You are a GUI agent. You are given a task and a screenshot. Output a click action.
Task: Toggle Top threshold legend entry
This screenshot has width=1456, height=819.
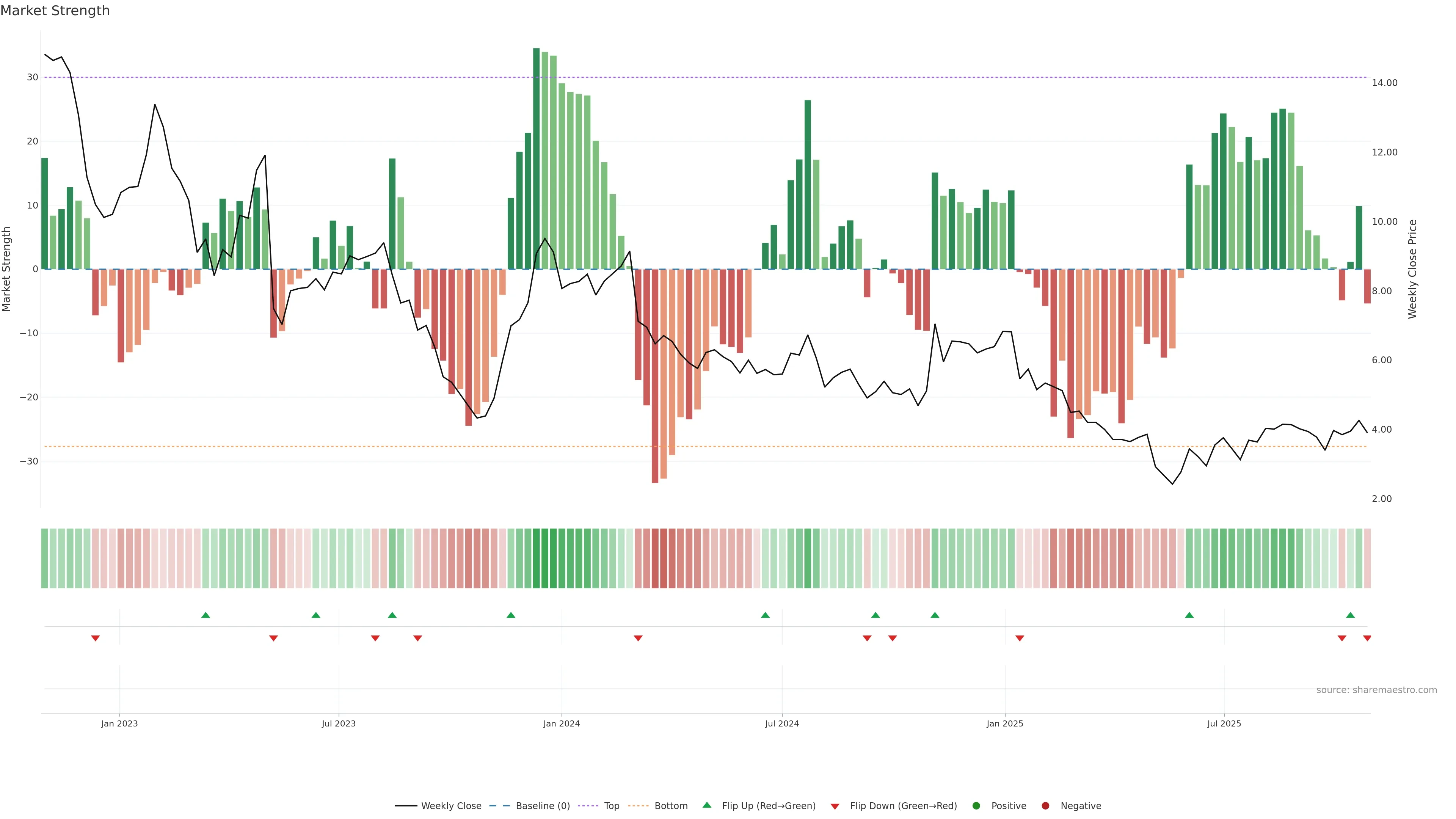[x=611, y=805]
